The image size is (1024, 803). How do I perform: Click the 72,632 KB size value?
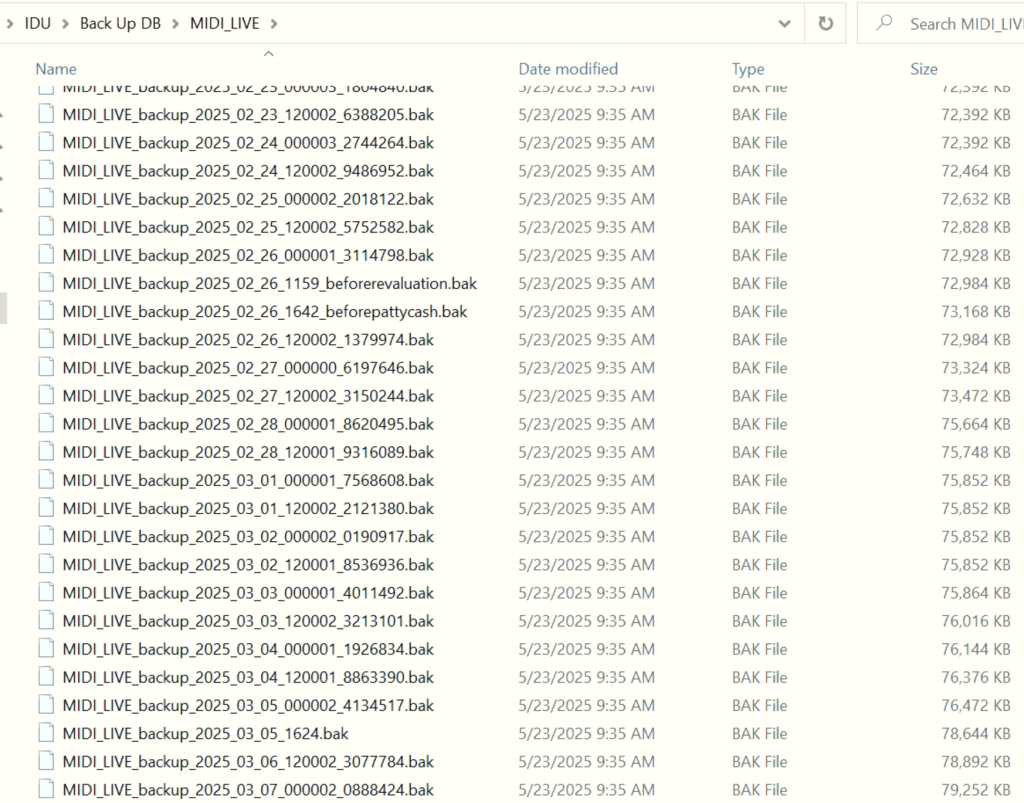click(x=976, y=198)
